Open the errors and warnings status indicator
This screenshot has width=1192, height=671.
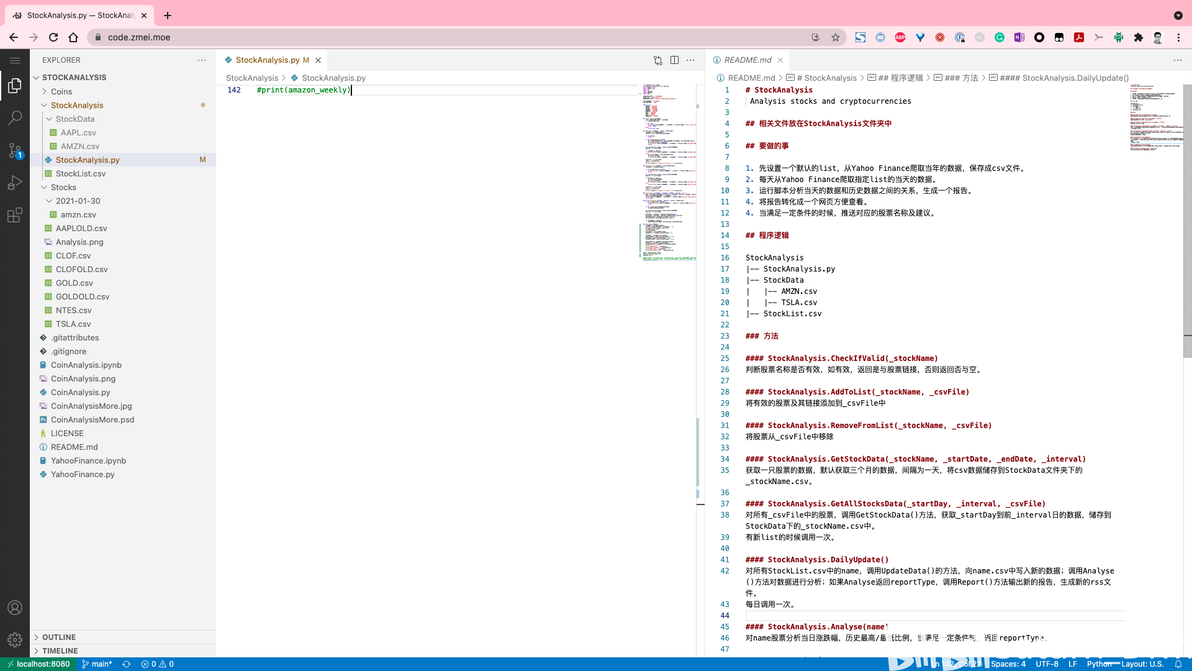(x=157, y=664)
